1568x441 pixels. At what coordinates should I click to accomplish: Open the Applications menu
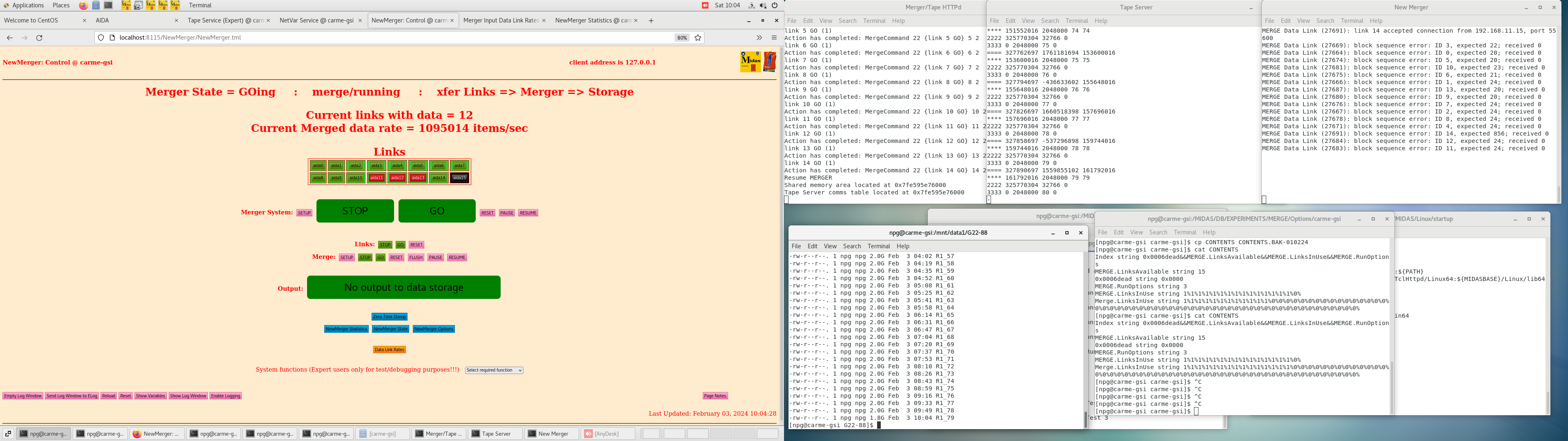click(27, 5)
